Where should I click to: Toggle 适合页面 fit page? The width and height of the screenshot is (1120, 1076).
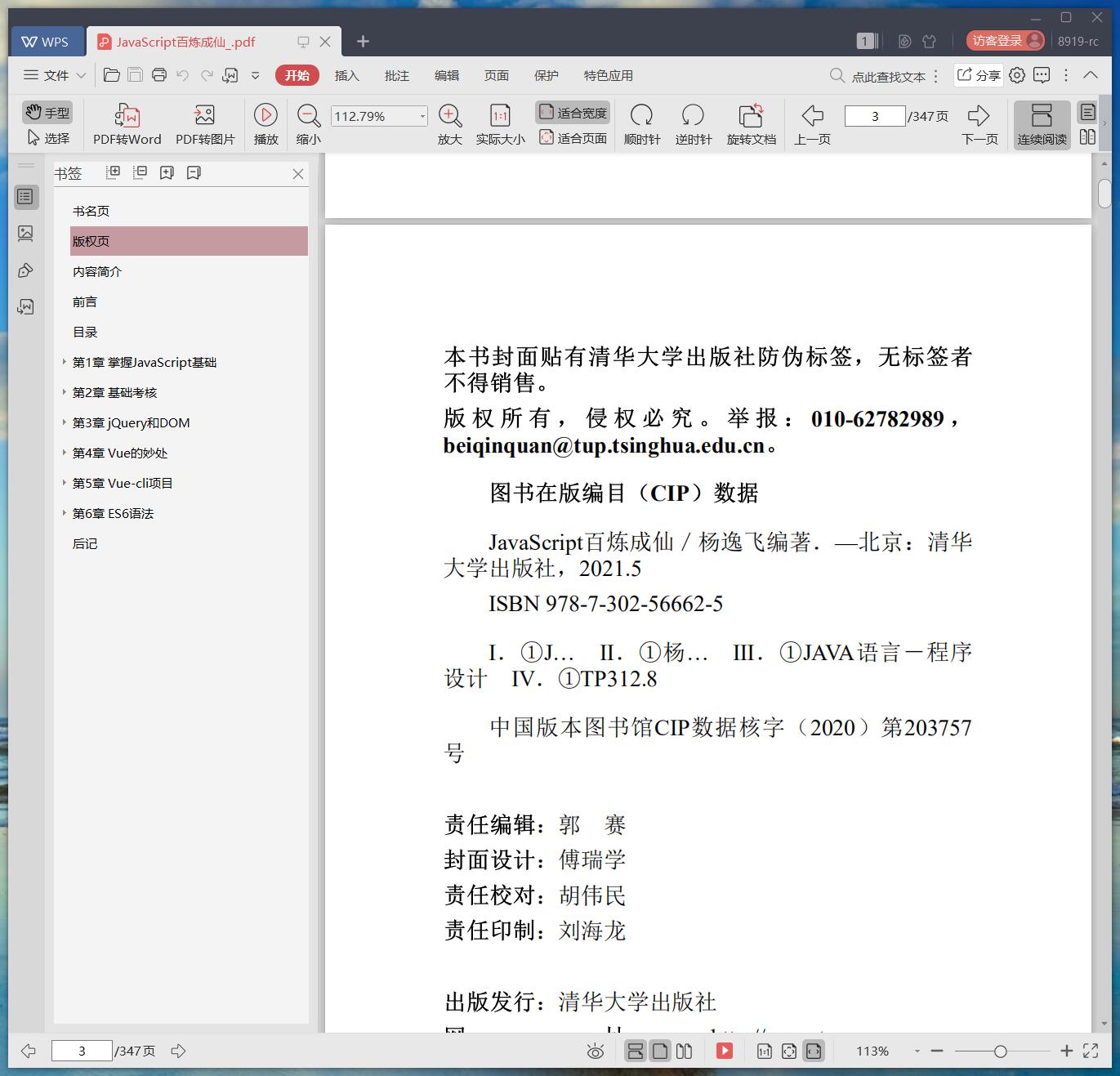pyautogui.click(x=573, y=138)
